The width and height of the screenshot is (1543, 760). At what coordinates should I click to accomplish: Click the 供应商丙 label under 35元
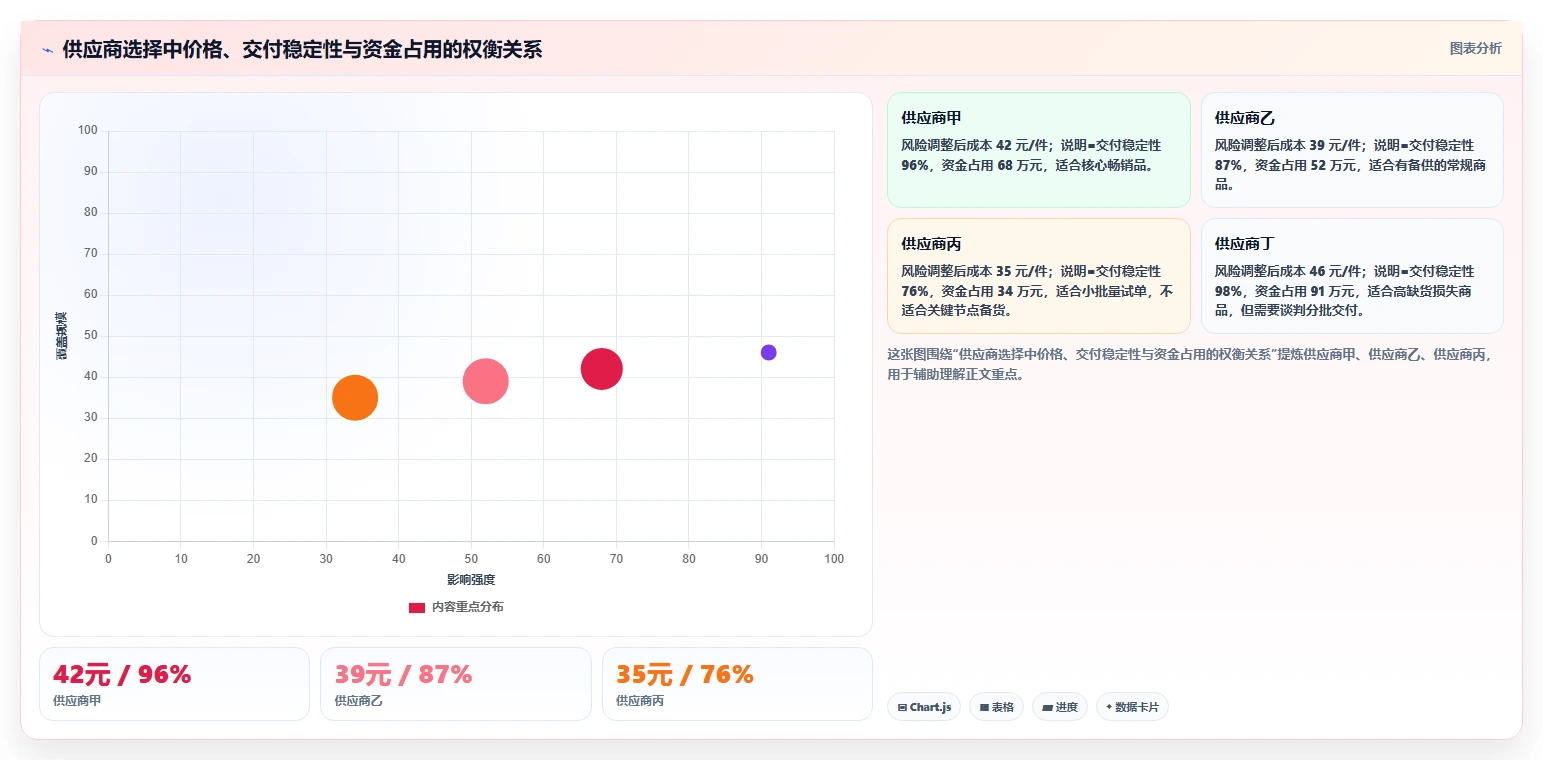(x=640, y=701)
